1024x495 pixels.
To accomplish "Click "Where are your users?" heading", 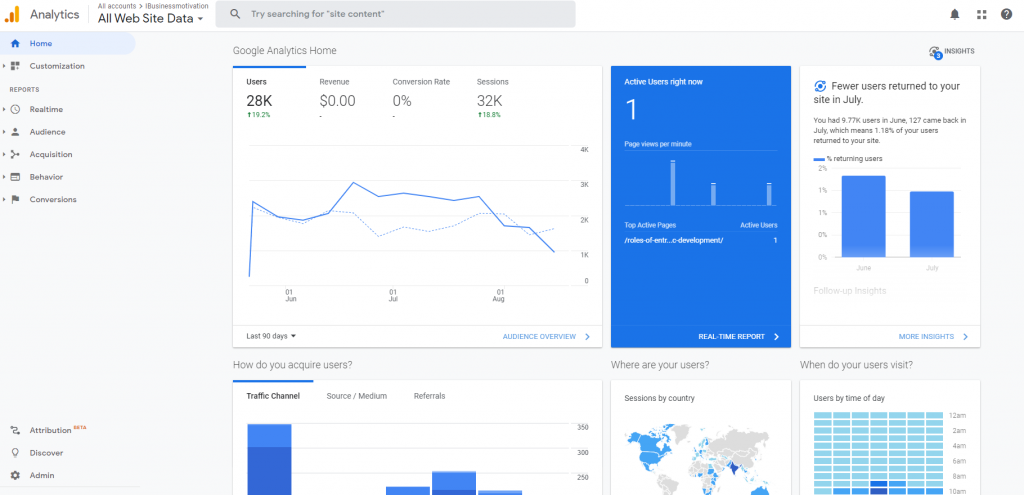I will click(x=660, y=364).
